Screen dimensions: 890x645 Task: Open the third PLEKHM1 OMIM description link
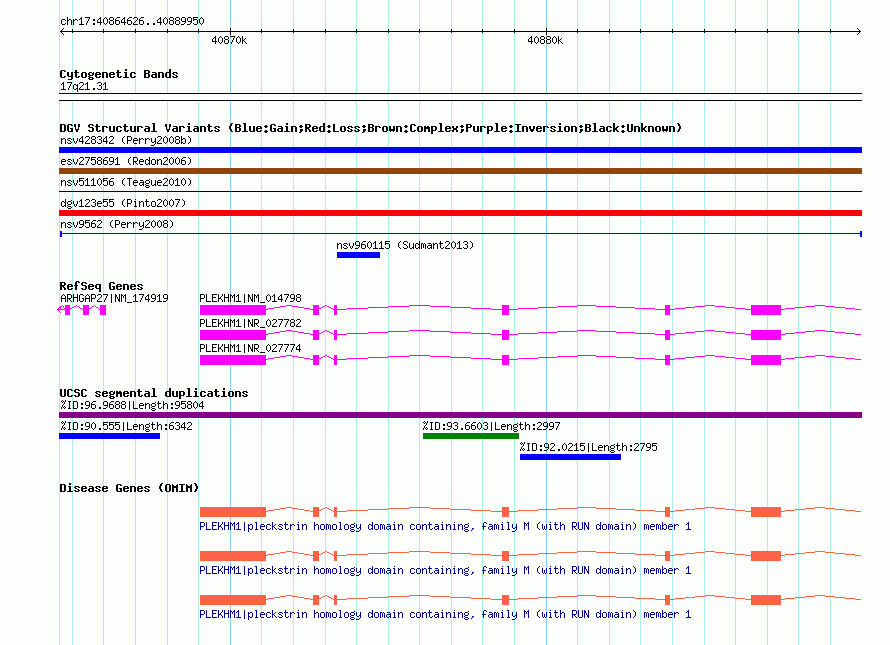445,614
